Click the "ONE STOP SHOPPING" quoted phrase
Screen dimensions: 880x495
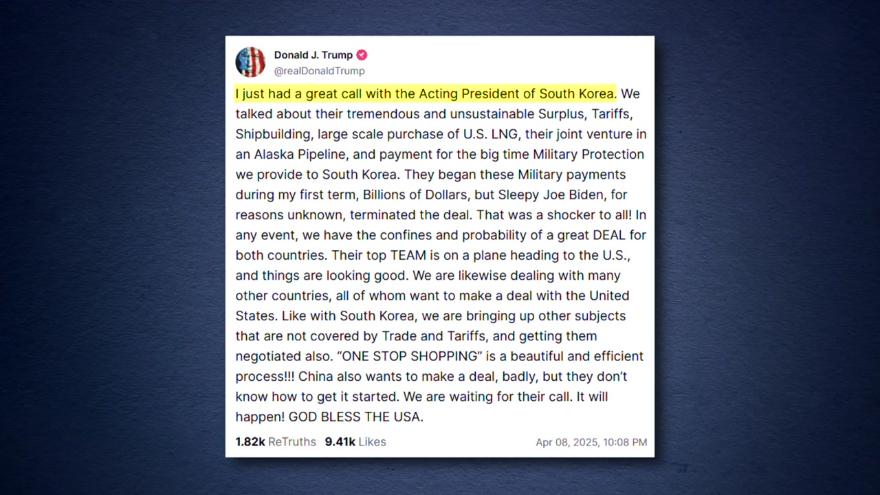(410, 356)
